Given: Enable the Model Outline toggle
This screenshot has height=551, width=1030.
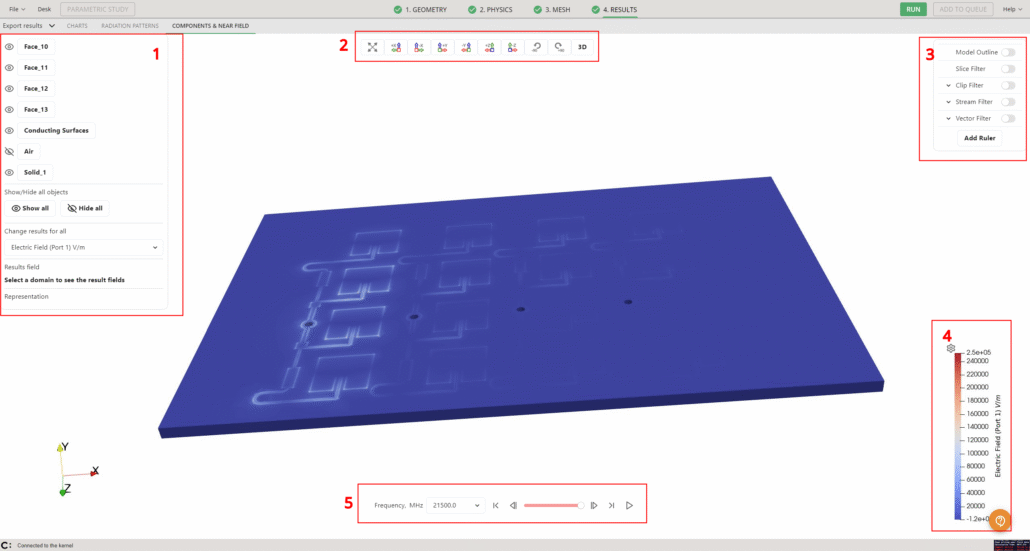Looking at the screenshot, I should click(x=1008, y=52).
